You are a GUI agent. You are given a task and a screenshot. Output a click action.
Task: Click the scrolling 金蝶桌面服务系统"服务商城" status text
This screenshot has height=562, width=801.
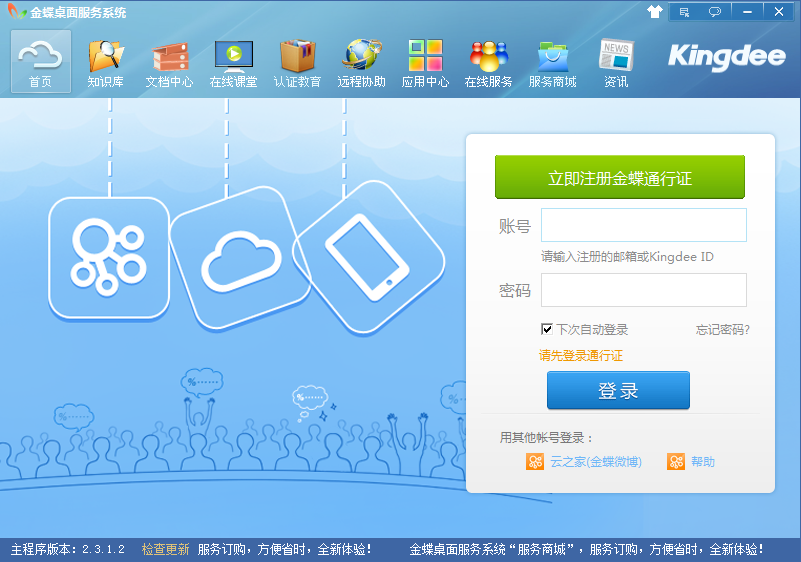(x=586, y=550)
